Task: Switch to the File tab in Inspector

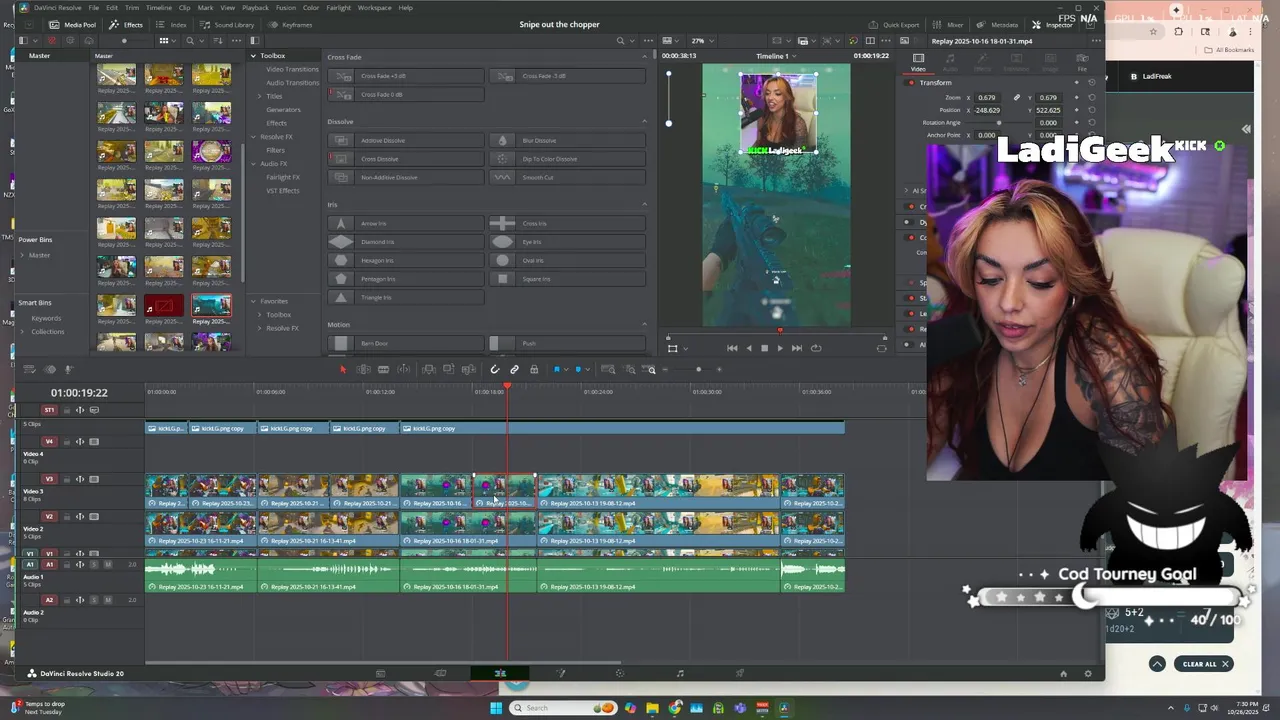Action: click(1082, 61)
